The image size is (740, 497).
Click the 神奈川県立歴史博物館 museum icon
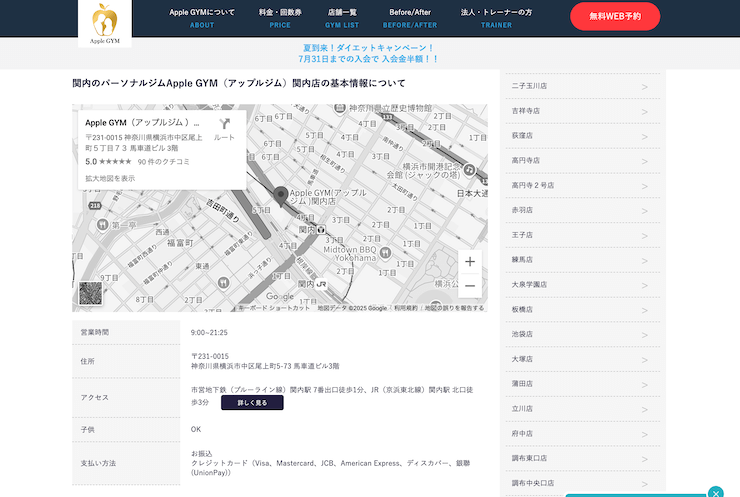pos(340,109)
